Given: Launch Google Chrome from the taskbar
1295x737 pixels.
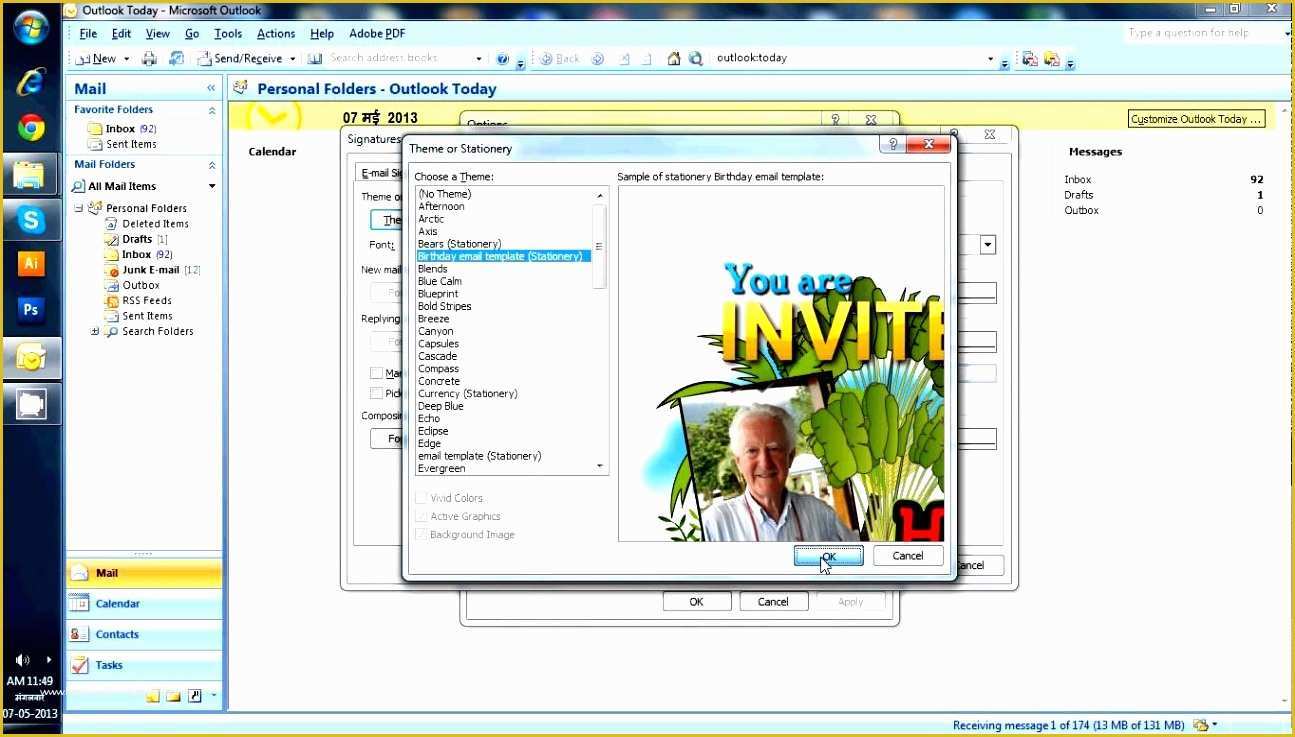Looking at the screenshot, I should click(x=31, y=128).
